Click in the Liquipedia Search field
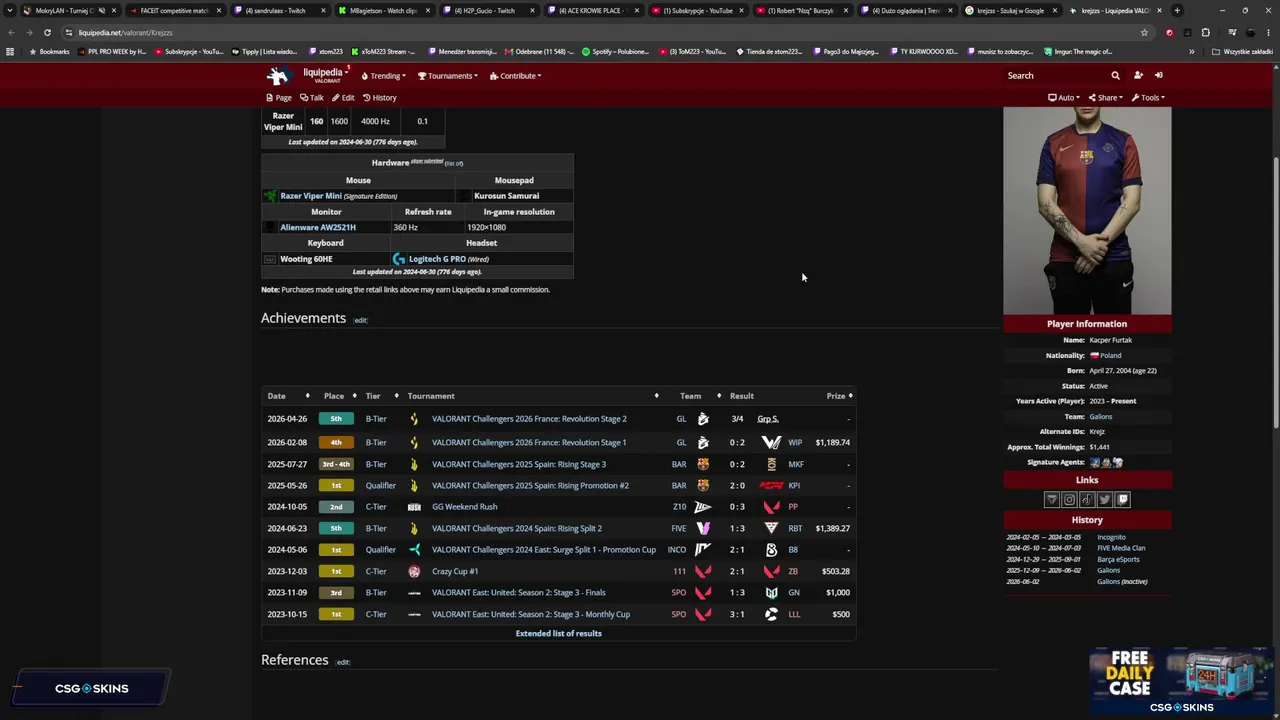Image resolution: width=1280 pixels, height=720 pixels. coord(1055,75)
